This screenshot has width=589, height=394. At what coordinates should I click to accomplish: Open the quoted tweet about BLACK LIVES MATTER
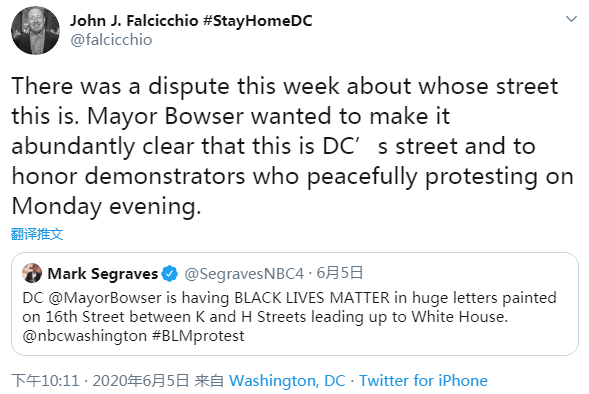click(295, 304)
